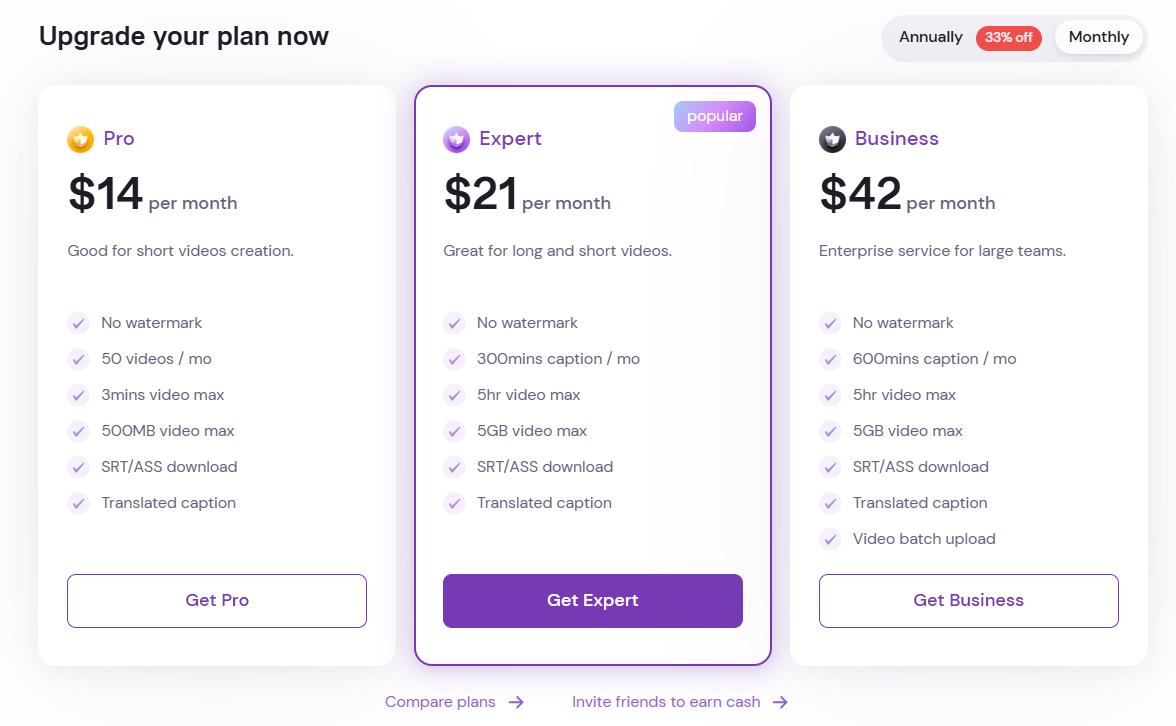Click the Get Pro button
The image size is (1176, 726).
click(217, 601)
